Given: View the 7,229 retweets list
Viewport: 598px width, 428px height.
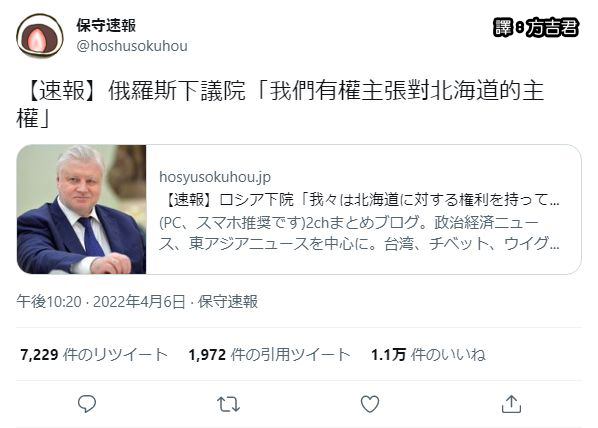Looking at the screenshot, I should point(94,354).
